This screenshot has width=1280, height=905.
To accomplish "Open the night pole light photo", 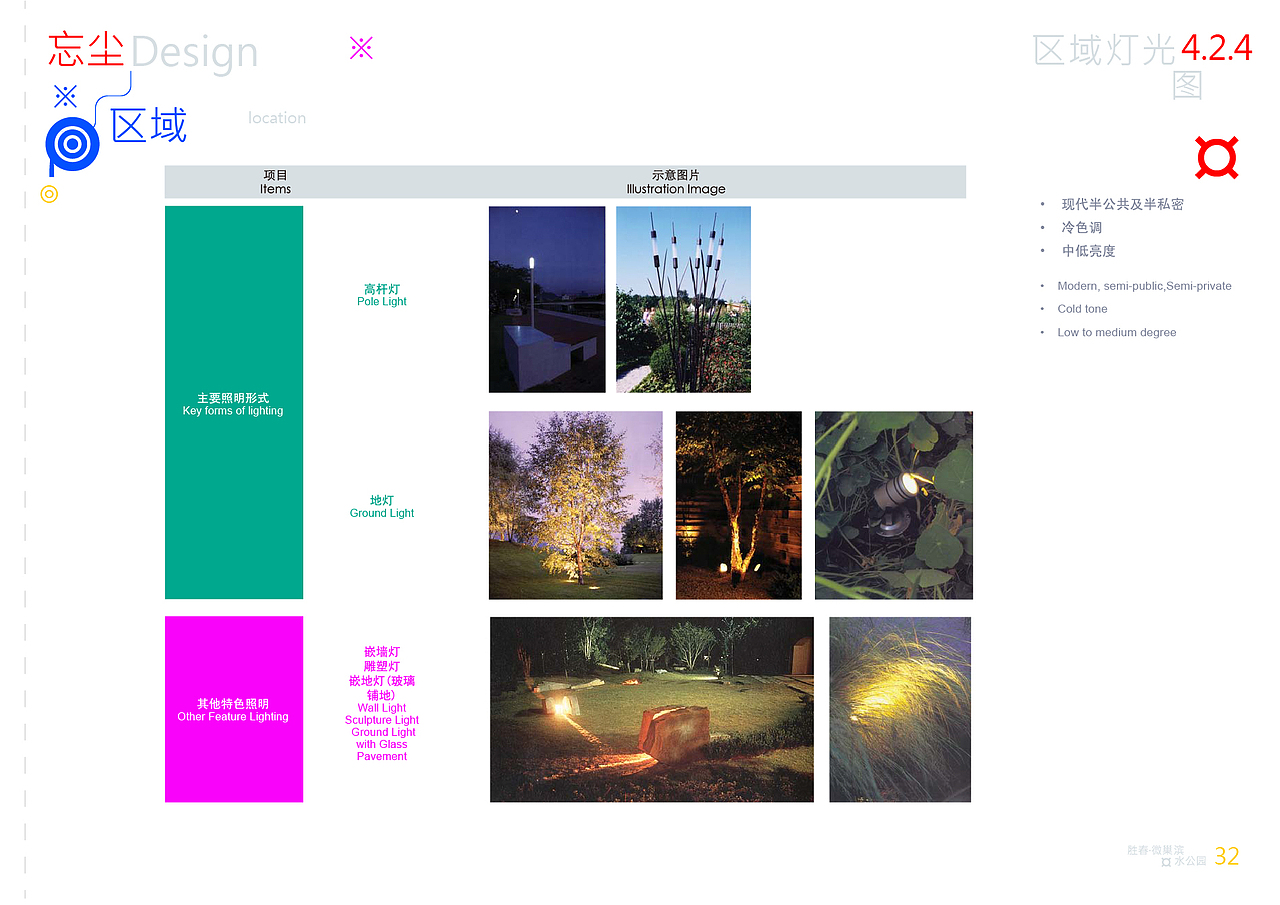I will [547, 299].
